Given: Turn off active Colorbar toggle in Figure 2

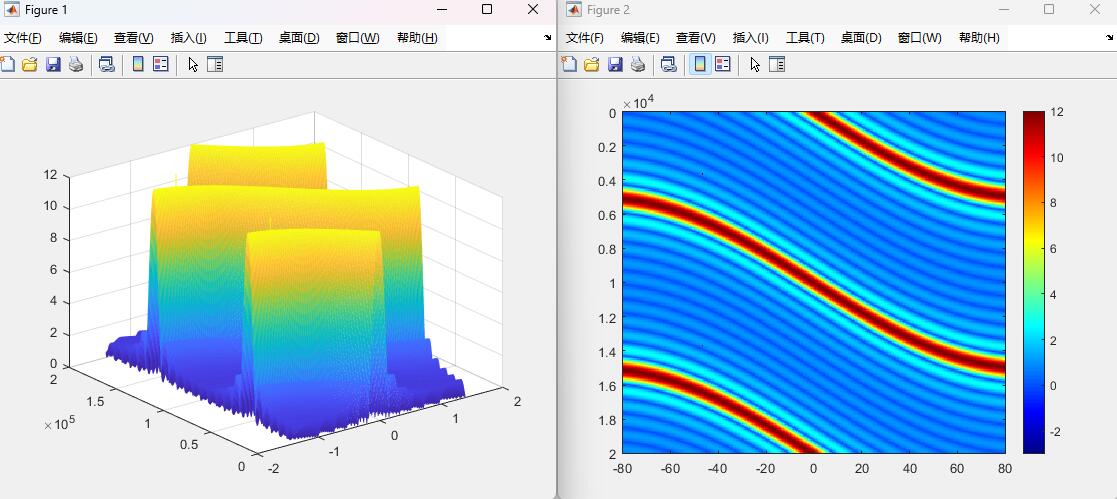Looking at the screenshot, I should (700, 65).
